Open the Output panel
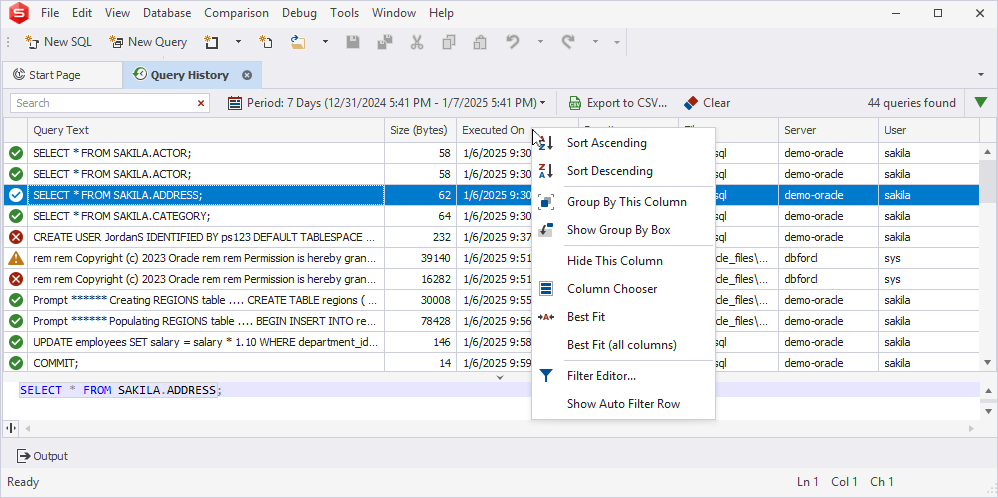Screen dimensions: 998x498 pos(43,456)
